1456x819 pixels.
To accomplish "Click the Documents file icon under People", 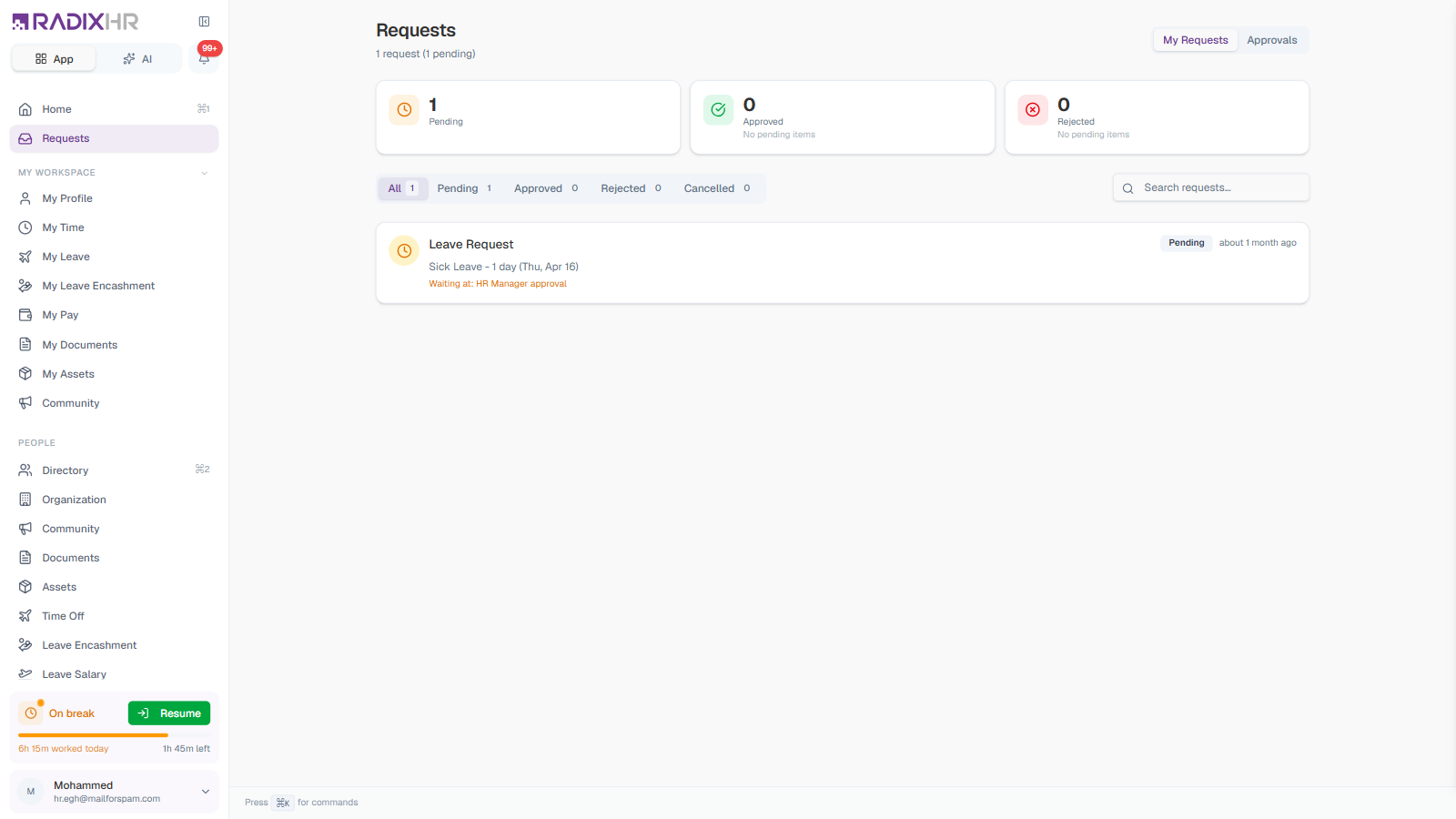I will (25, 558).
